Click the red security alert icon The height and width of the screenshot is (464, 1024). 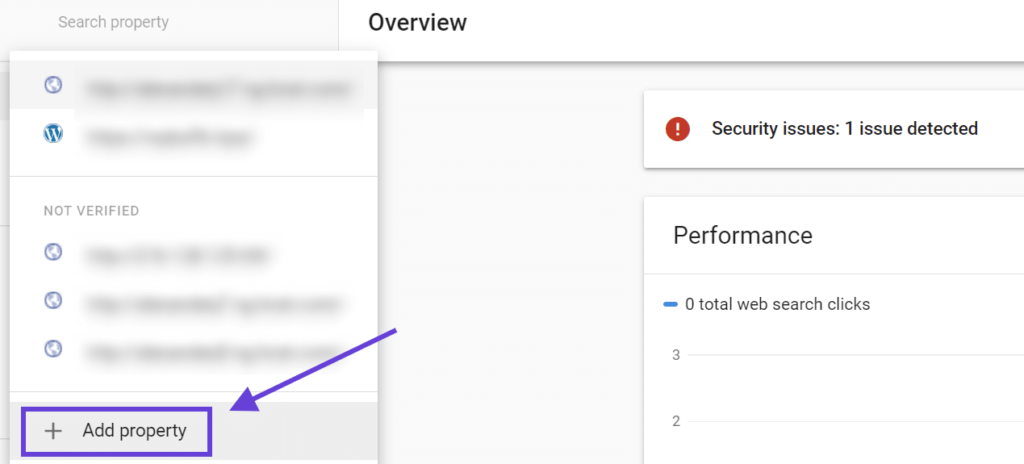click(677, 129)
